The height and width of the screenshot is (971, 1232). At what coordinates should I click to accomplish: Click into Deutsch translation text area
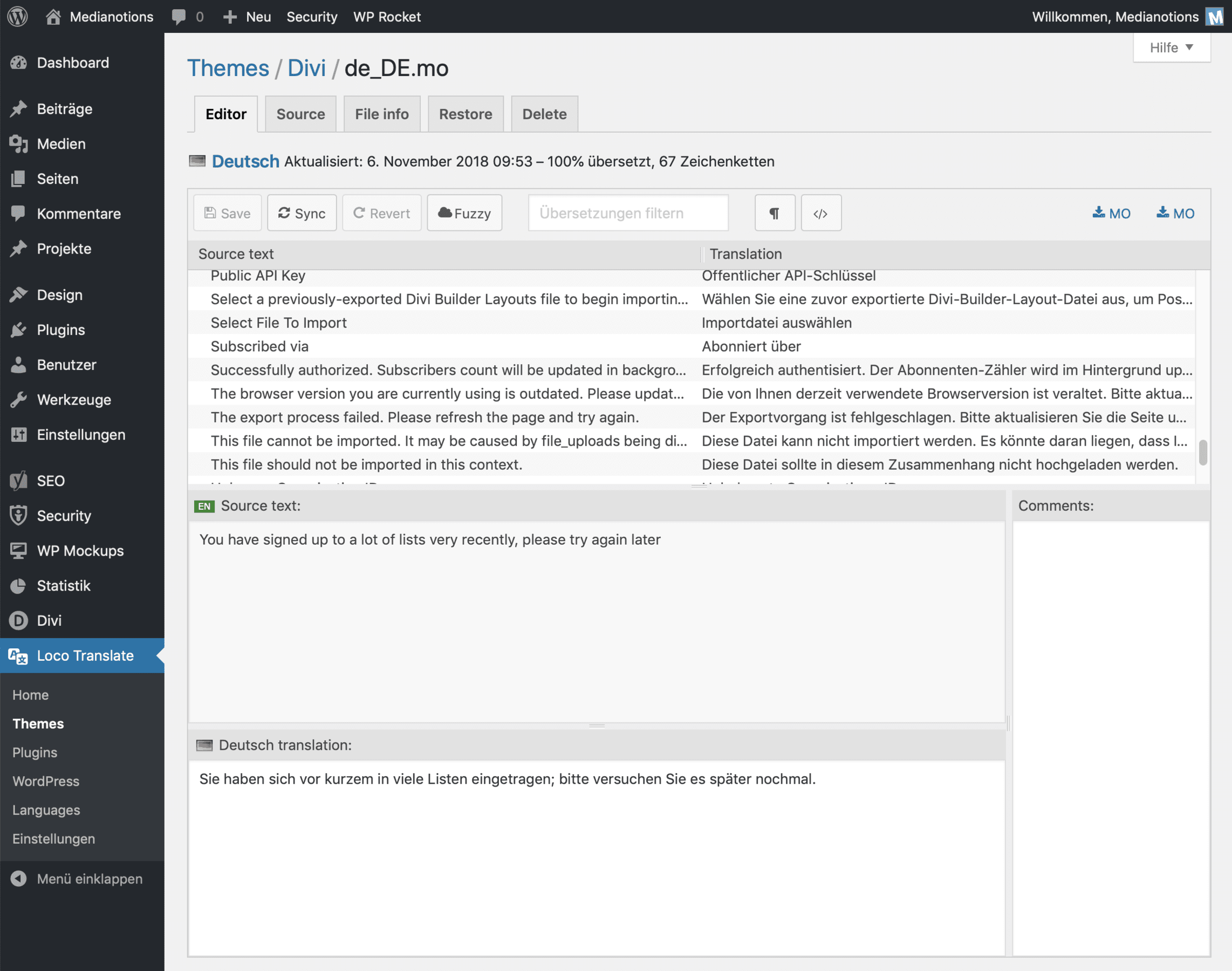pos(597,858)
